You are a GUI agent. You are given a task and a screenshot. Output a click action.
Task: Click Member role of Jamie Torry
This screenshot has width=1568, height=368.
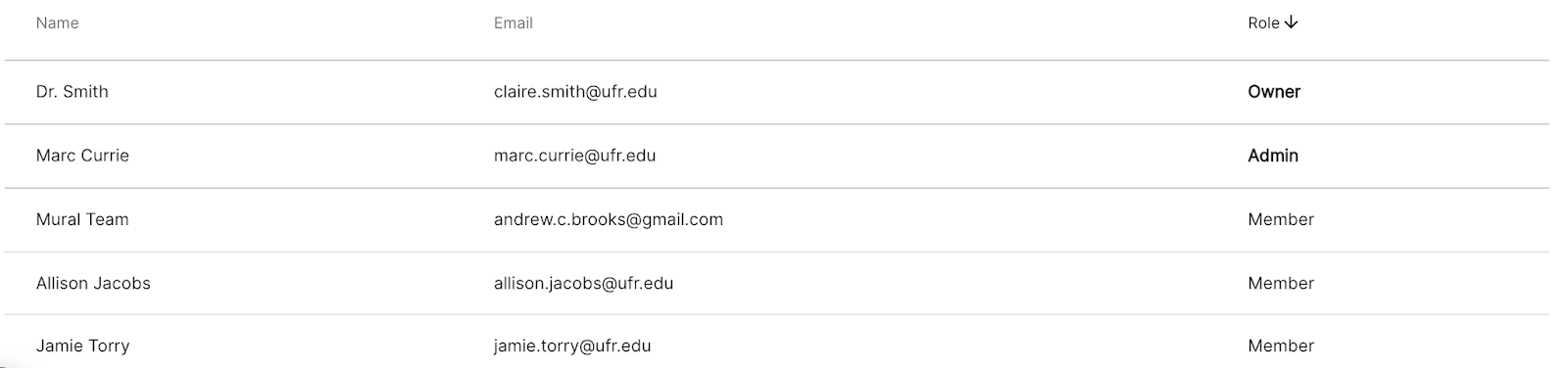(x=1281, y=345)
